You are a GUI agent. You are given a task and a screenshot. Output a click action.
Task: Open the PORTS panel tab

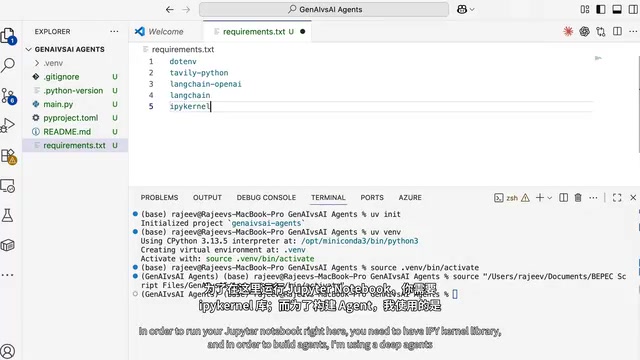tap(372, 198)
